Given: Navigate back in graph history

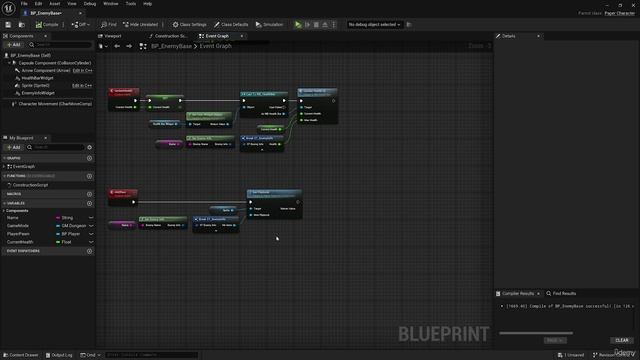Looking at the screenshot, I should (117, 47).
